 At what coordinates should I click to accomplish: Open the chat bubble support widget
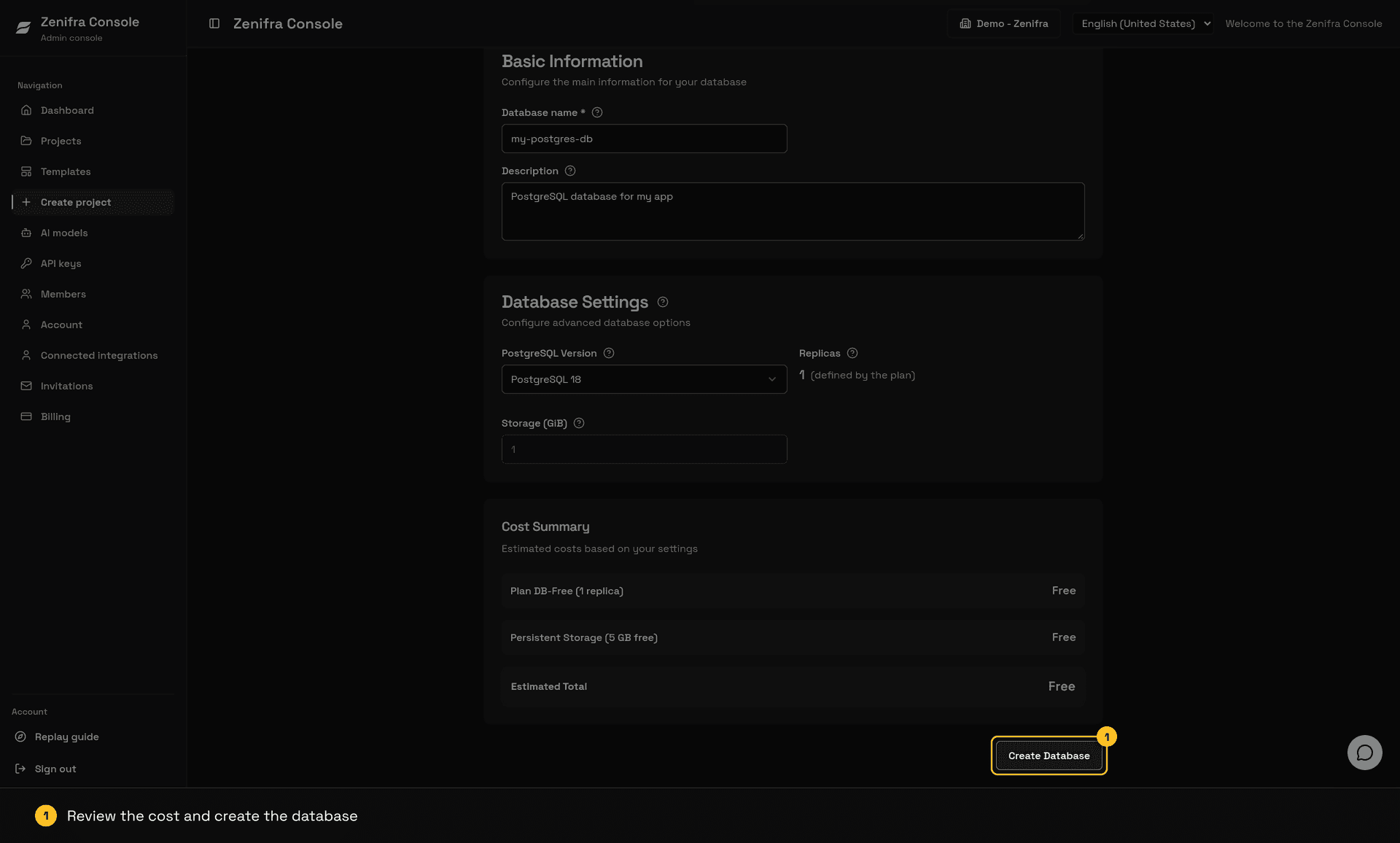click(1364, 753)
